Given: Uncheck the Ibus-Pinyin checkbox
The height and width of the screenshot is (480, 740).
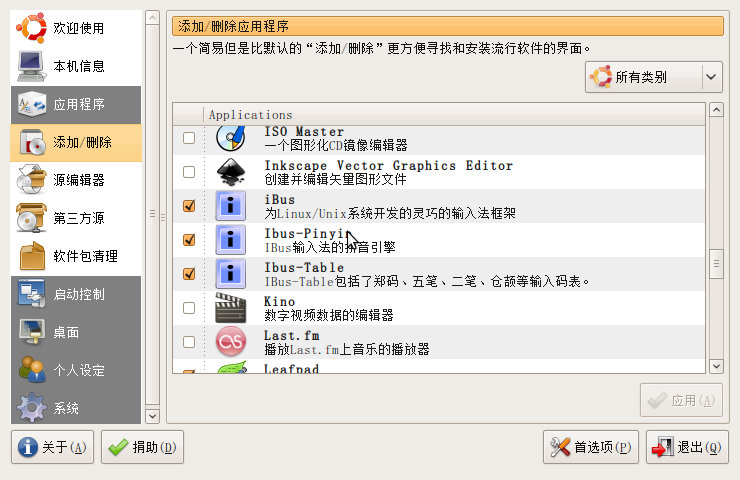Looking at the screenshot, I should 189,240.
